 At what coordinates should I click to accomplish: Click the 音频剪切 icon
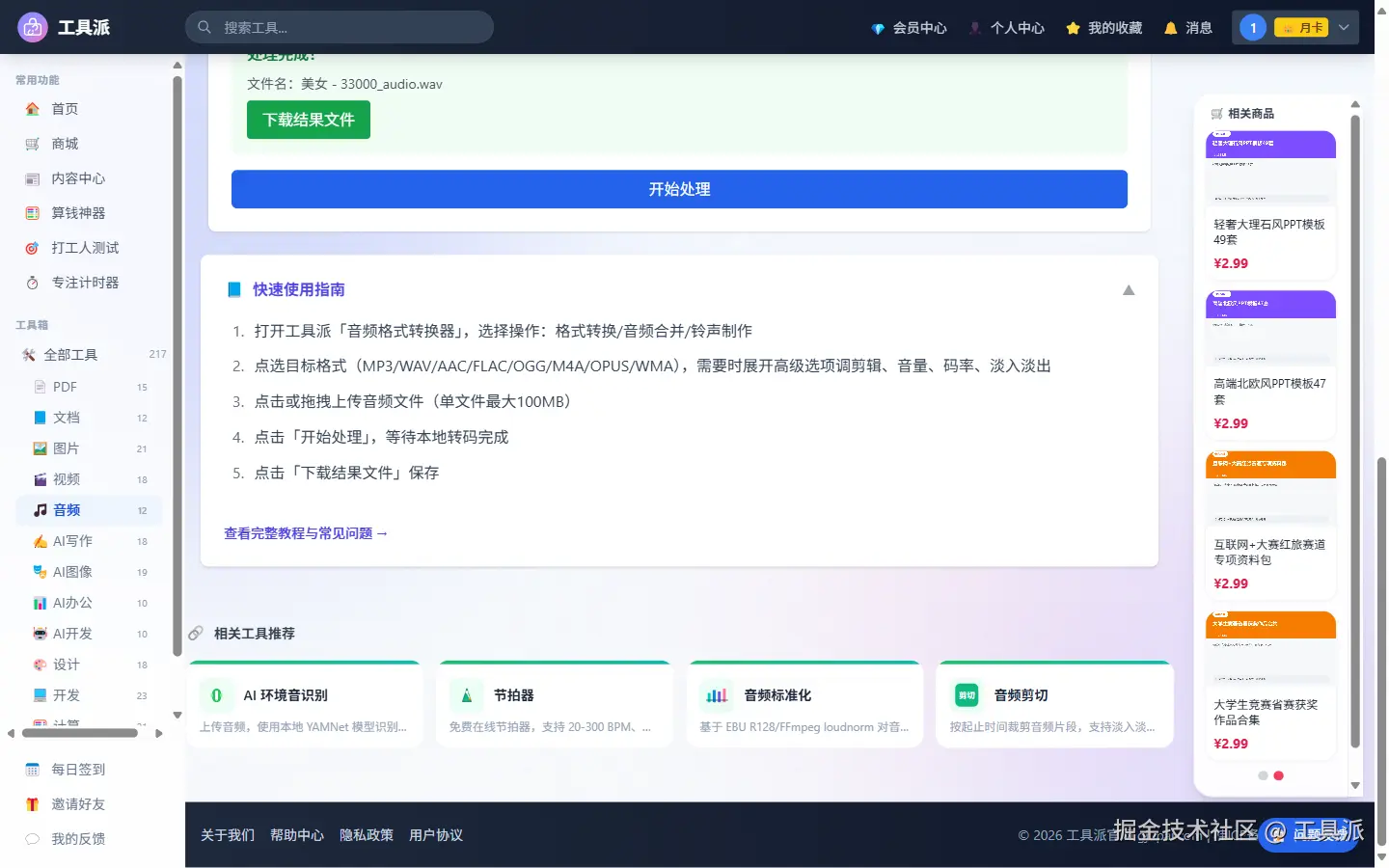coord(967,695)
